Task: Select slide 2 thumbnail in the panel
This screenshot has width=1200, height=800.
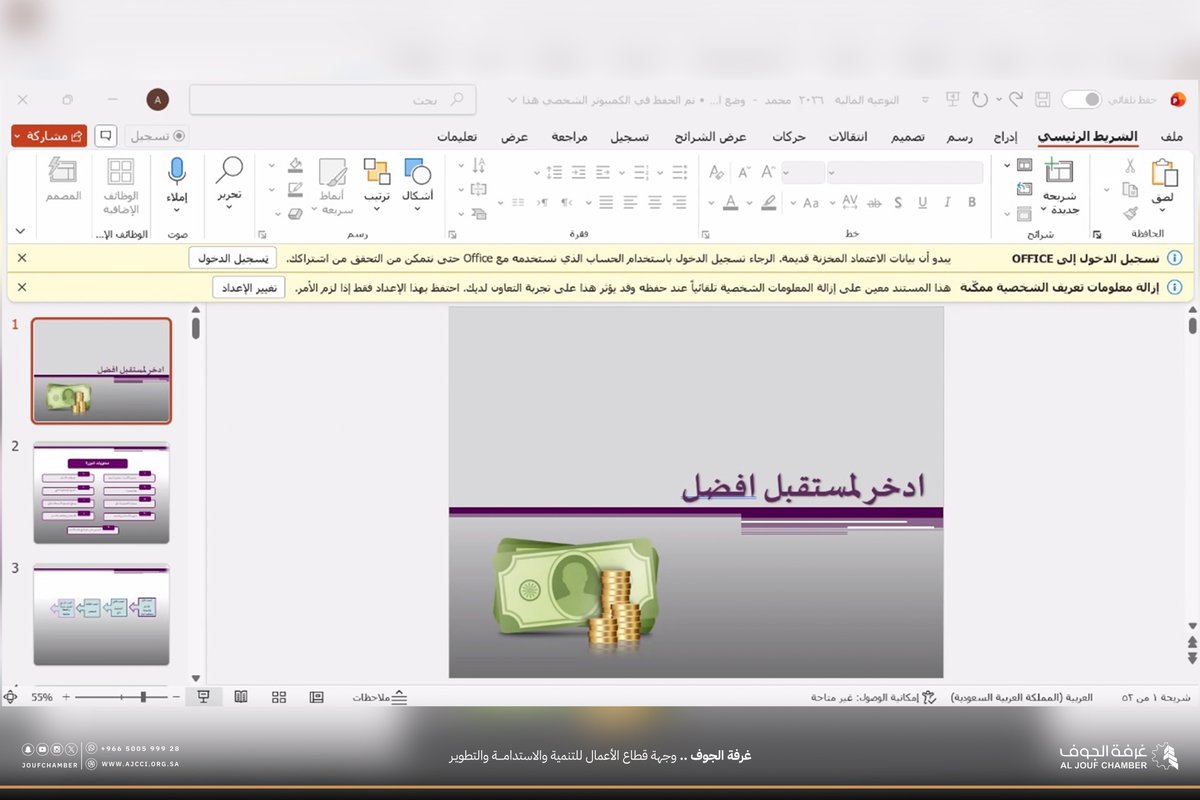Action: (100, 492)
